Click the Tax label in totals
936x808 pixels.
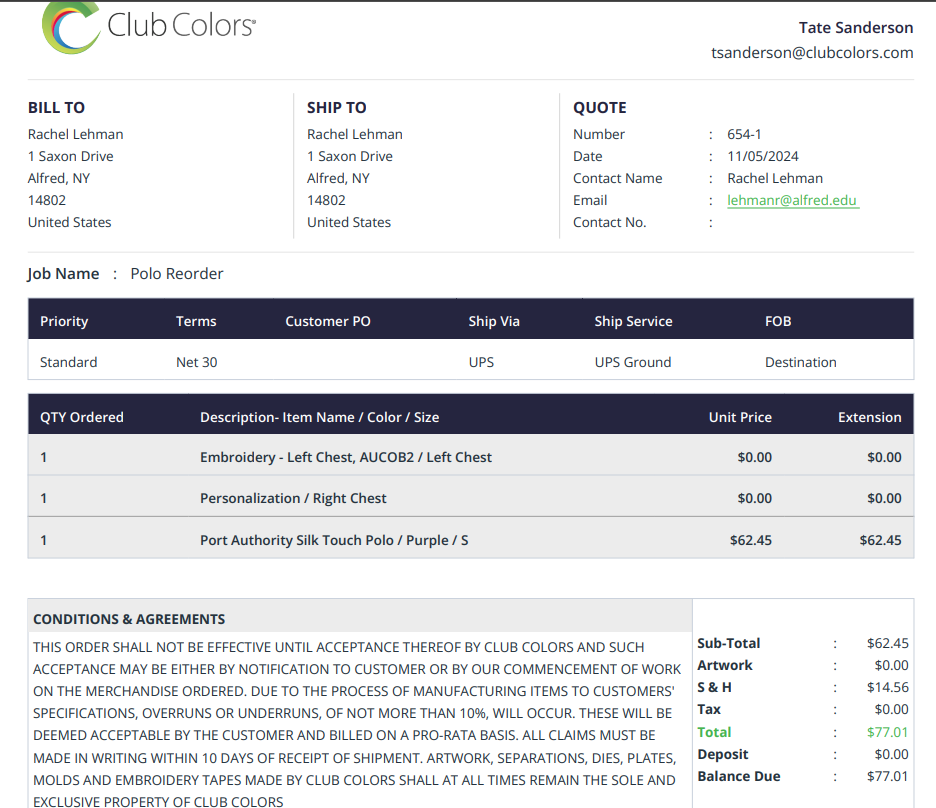tap(709, 710)
